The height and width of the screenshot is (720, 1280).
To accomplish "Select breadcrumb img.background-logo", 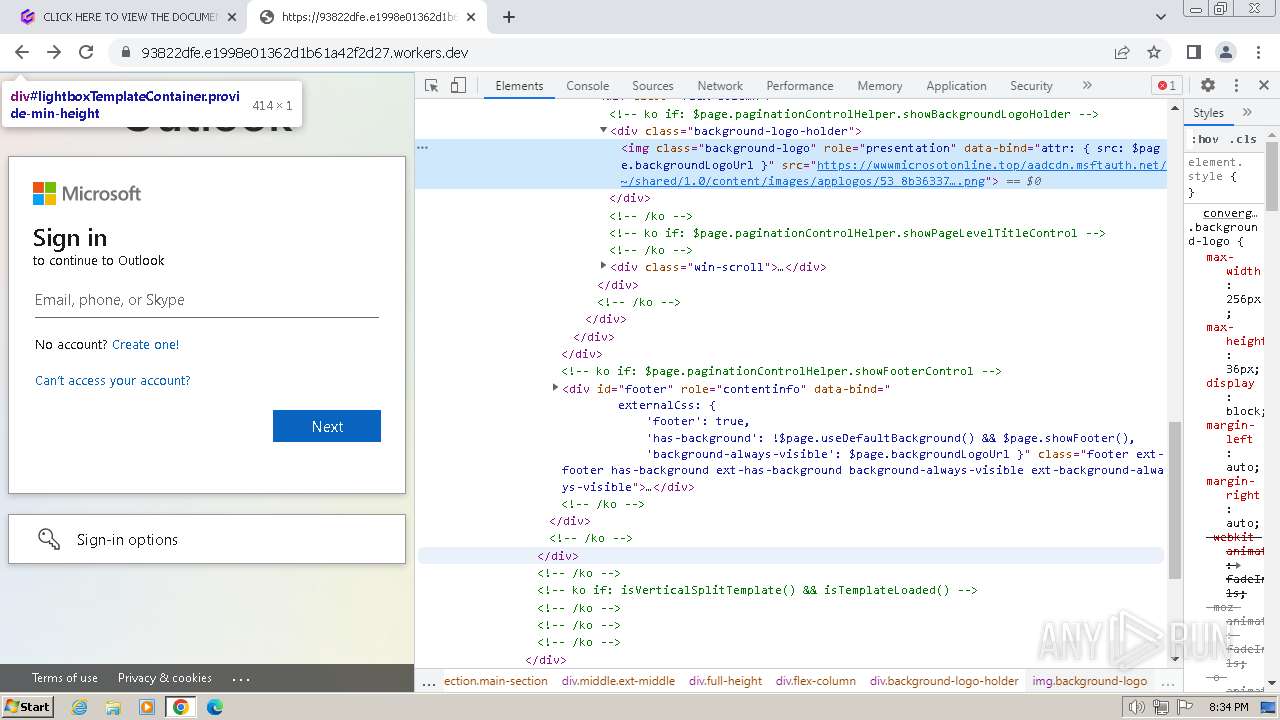I will tap(1089, 681).
